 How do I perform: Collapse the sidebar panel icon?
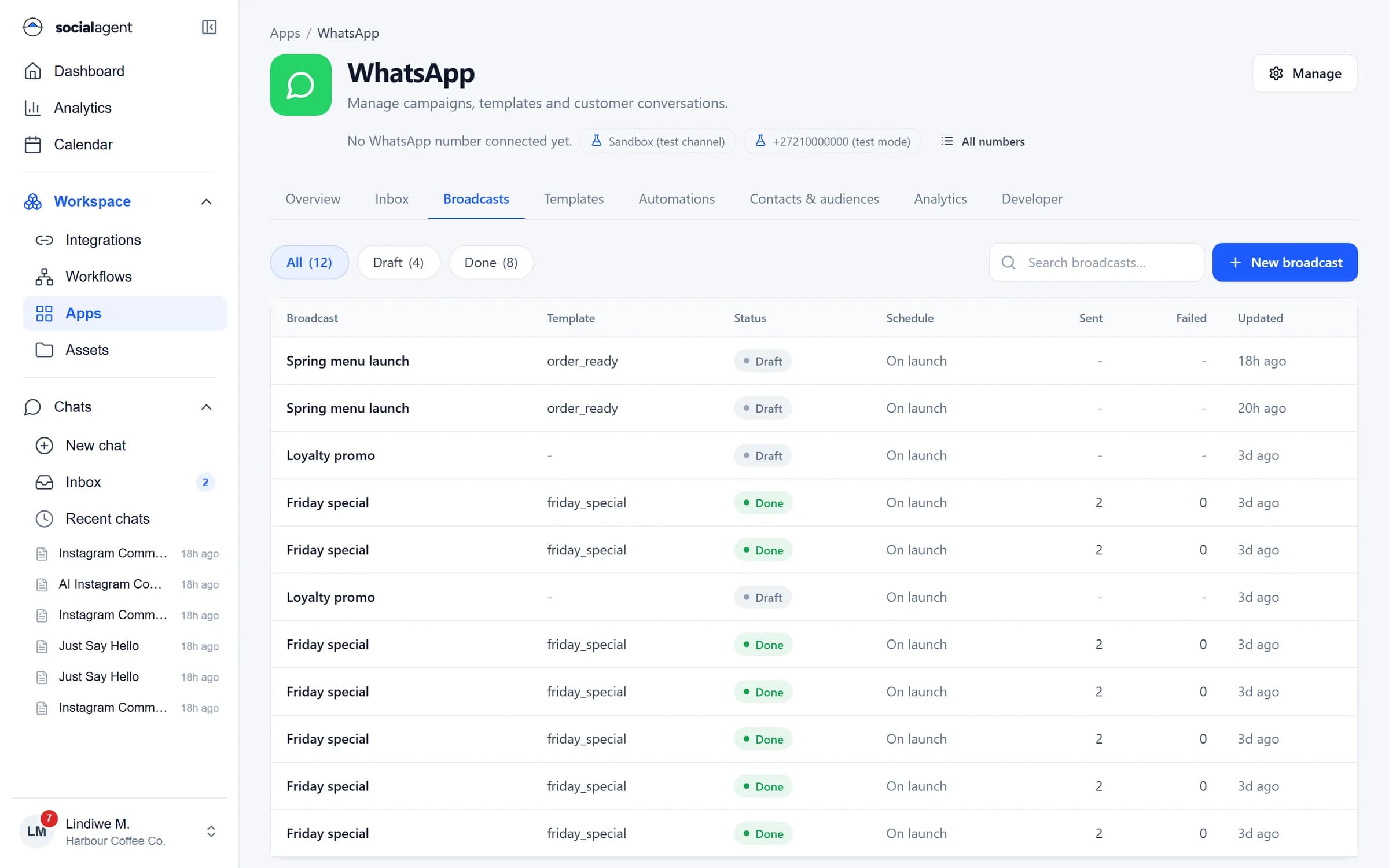coord(209,27)
